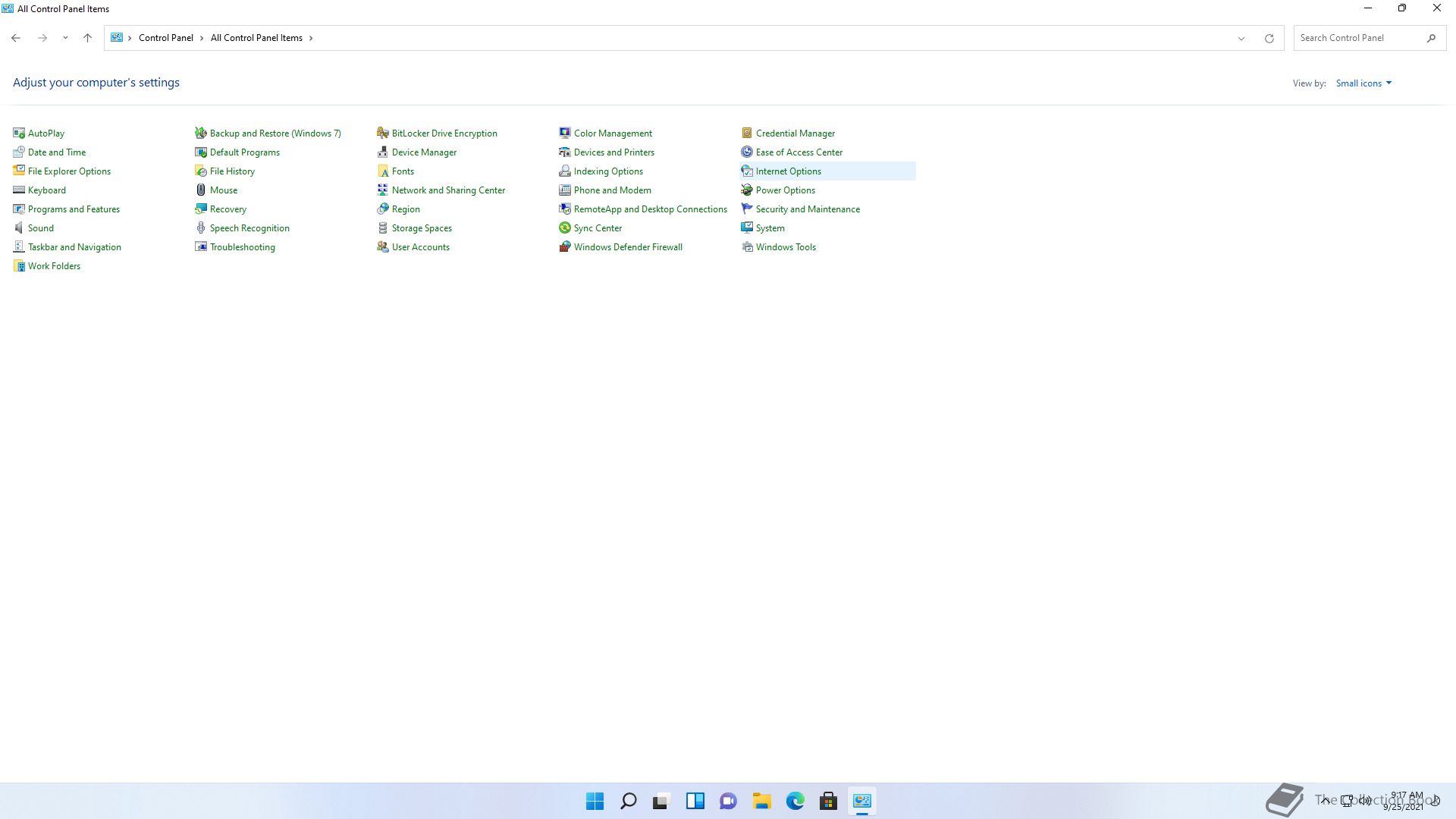Click the Credential Manager icon

(x=747, y=133)
